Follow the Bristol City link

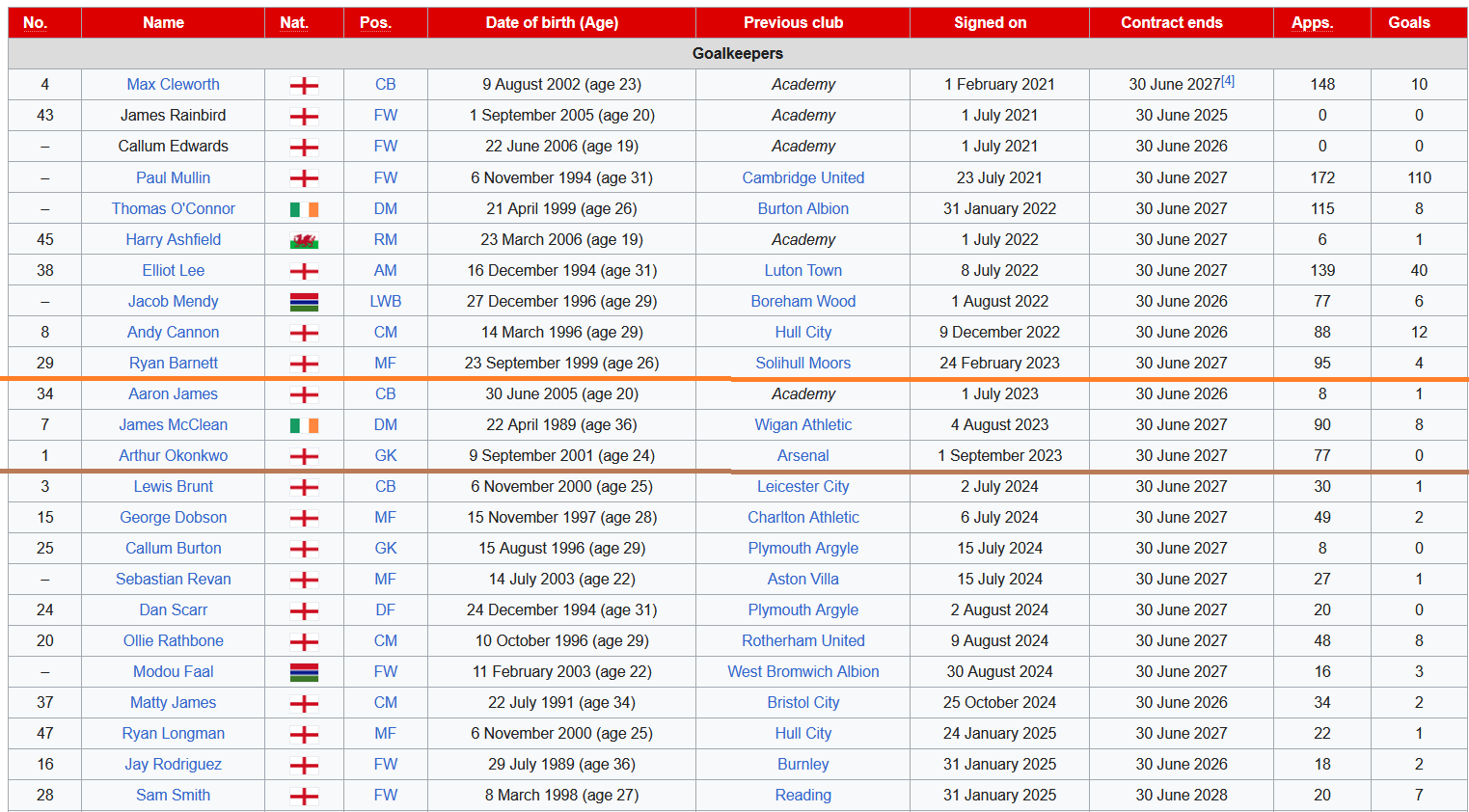(x=803, y=702)
